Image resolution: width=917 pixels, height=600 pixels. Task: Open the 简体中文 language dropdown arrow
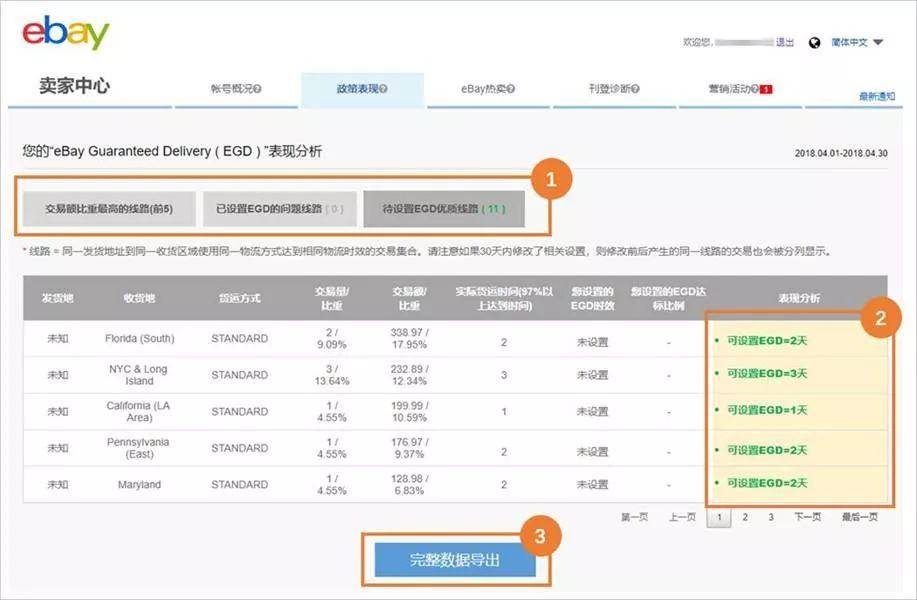tap(878, 42)
